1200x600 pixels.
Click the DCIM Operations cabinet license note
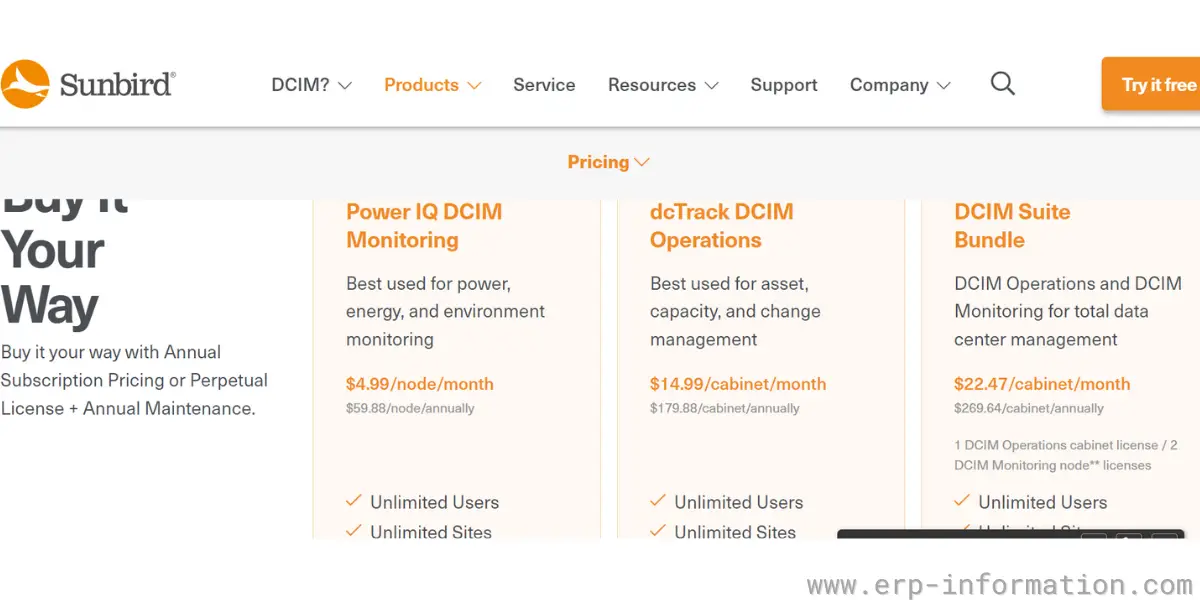click(x=1065, y=455)
